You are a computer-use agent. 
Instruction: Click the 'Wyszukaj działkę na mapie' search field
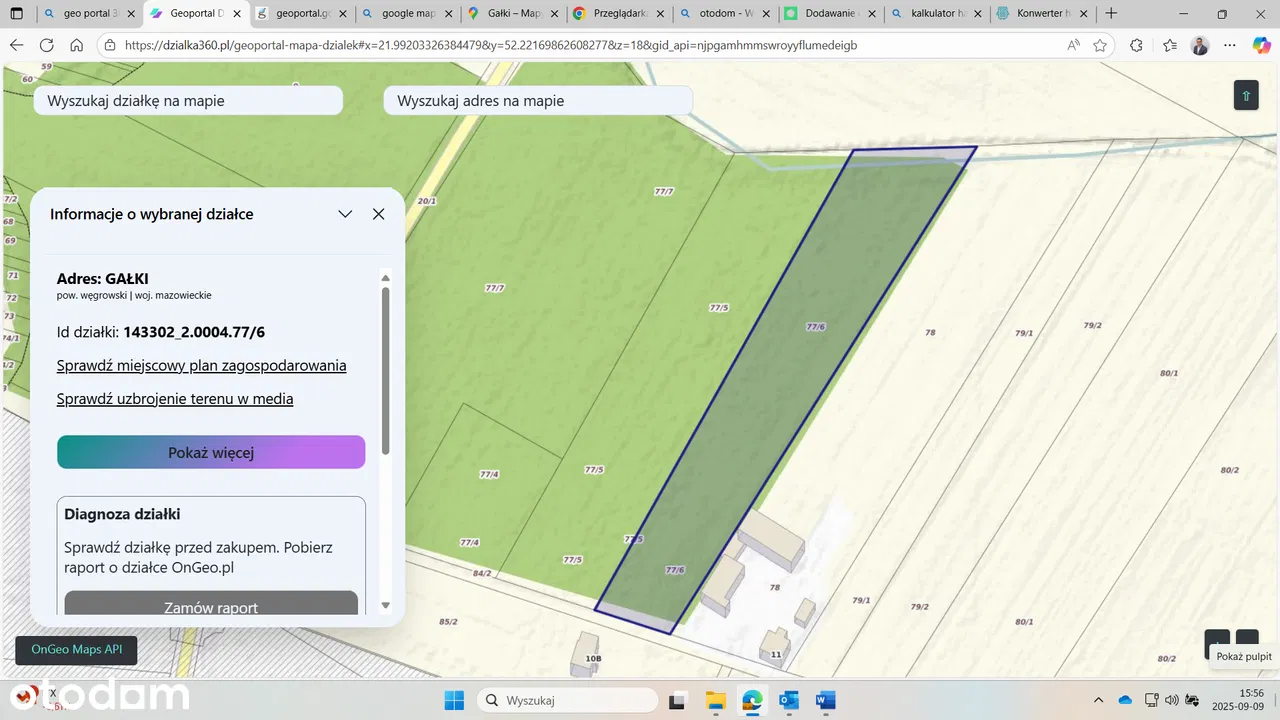click(188, 101)
